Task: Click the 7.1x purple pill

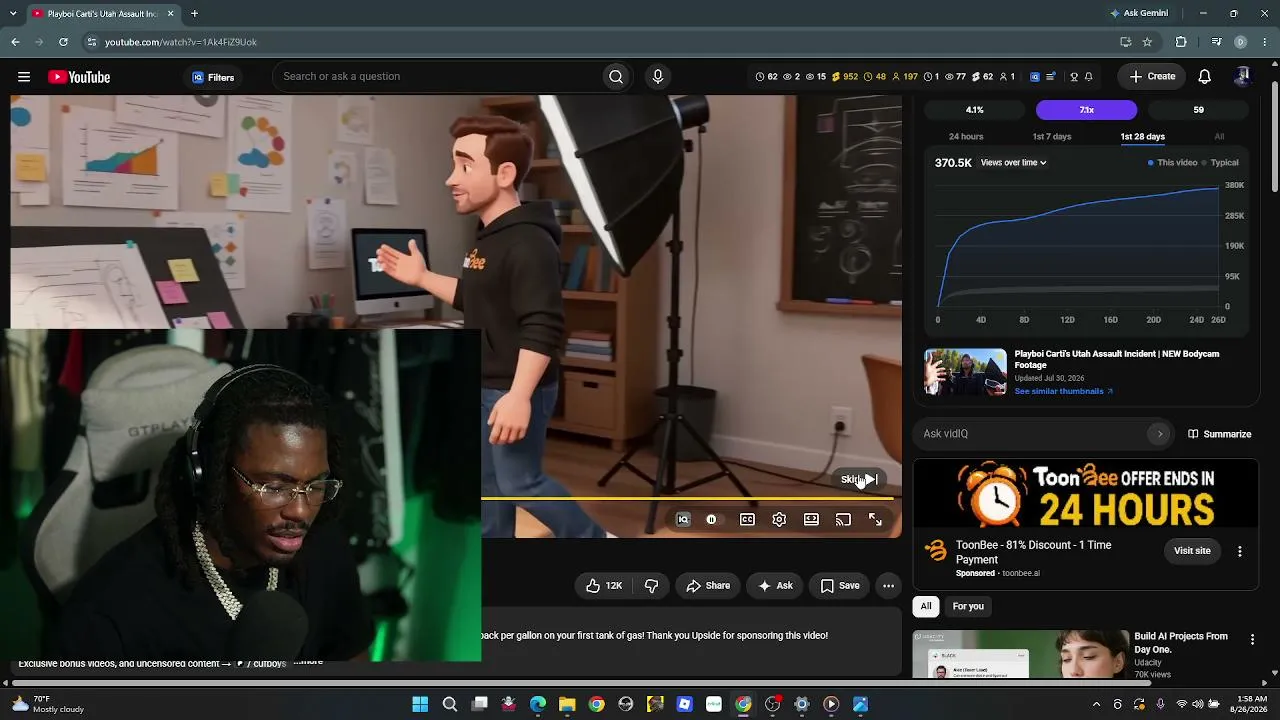Action: [1086, 110]
